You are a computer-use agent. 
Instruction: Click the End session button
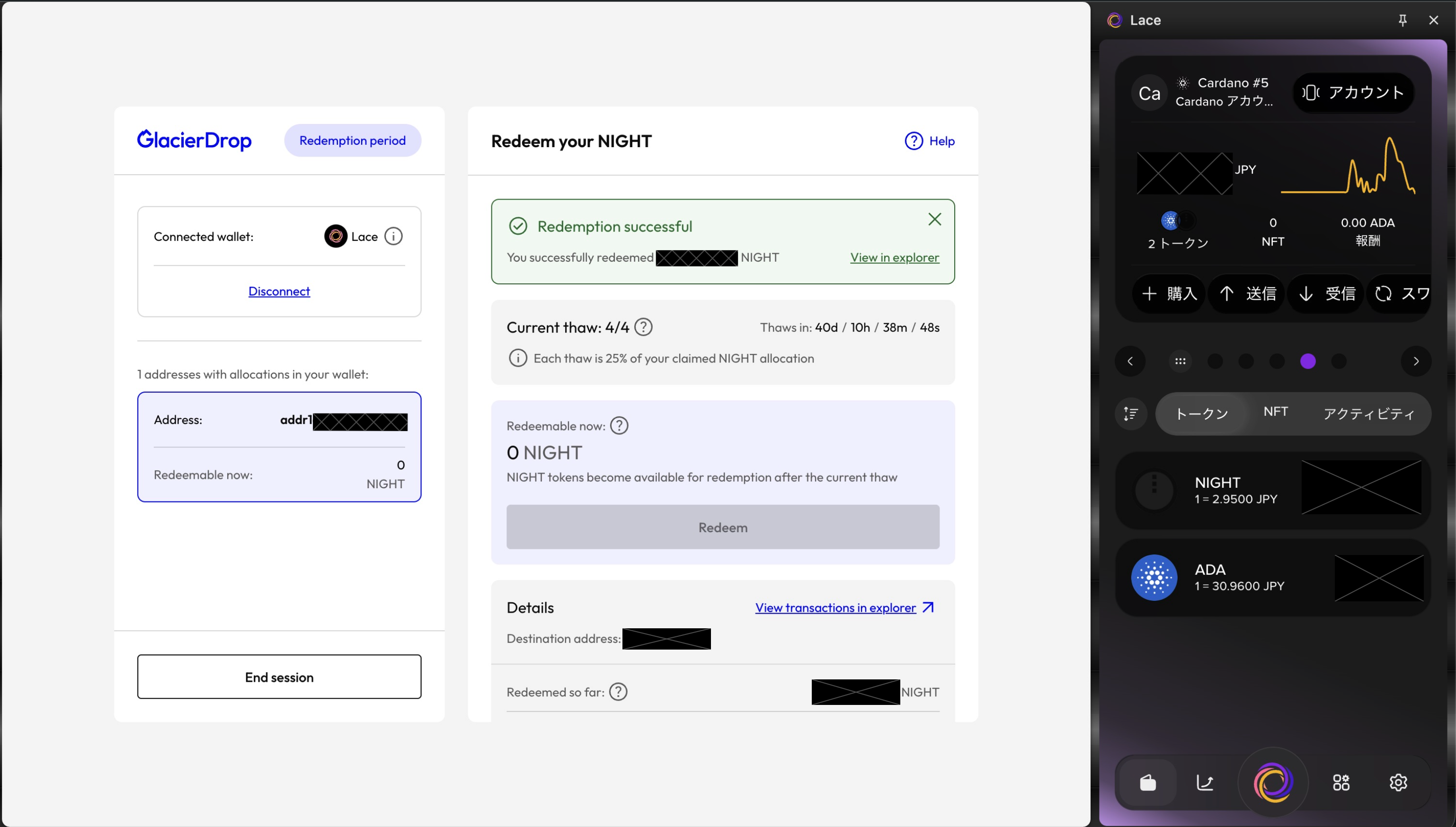point(279,677)
